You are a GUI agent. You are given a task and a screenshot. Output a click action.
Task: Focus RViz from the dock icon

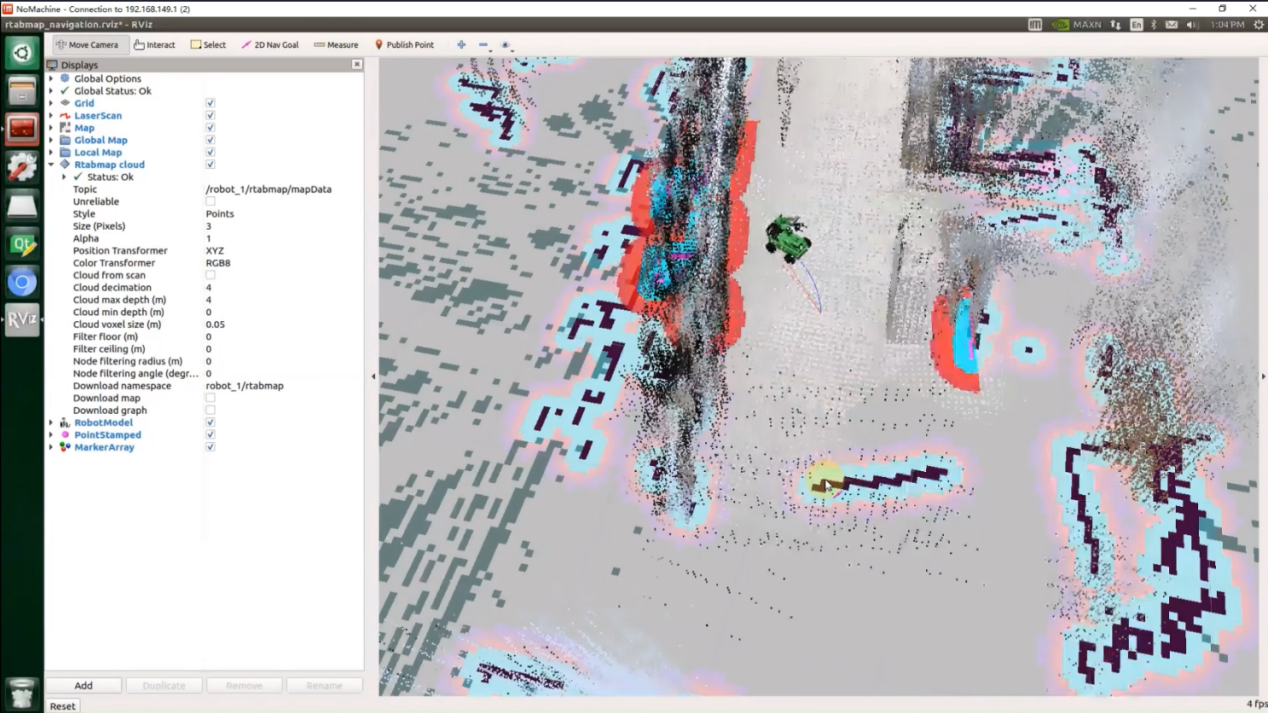click(x=22, y=320)
